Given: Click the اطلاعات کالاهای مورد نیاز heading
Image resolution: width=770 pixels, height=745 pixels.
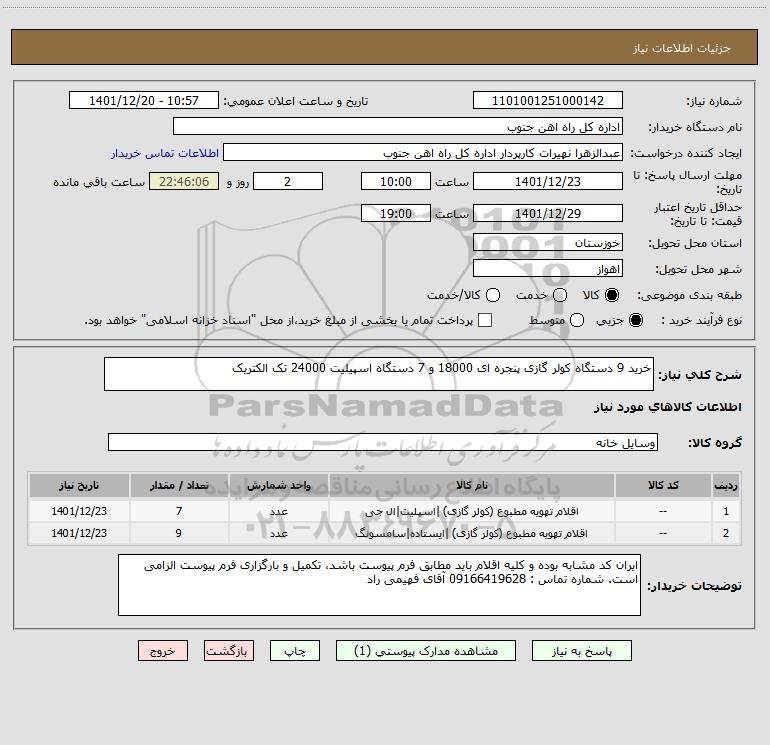Looking at the screenshot, I should pyautogui.click(x=667, y=407).
